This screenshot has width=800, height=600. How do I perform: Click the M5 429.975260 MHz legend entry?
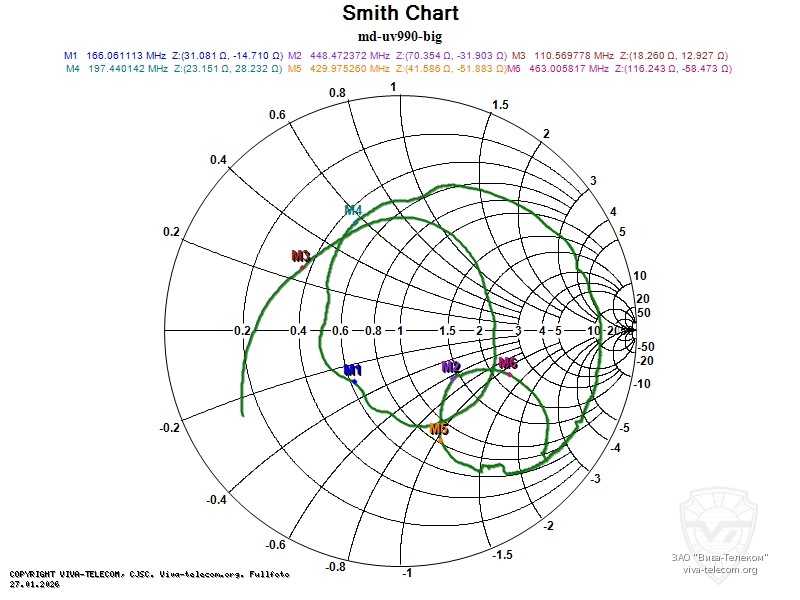tap(395, 69)
